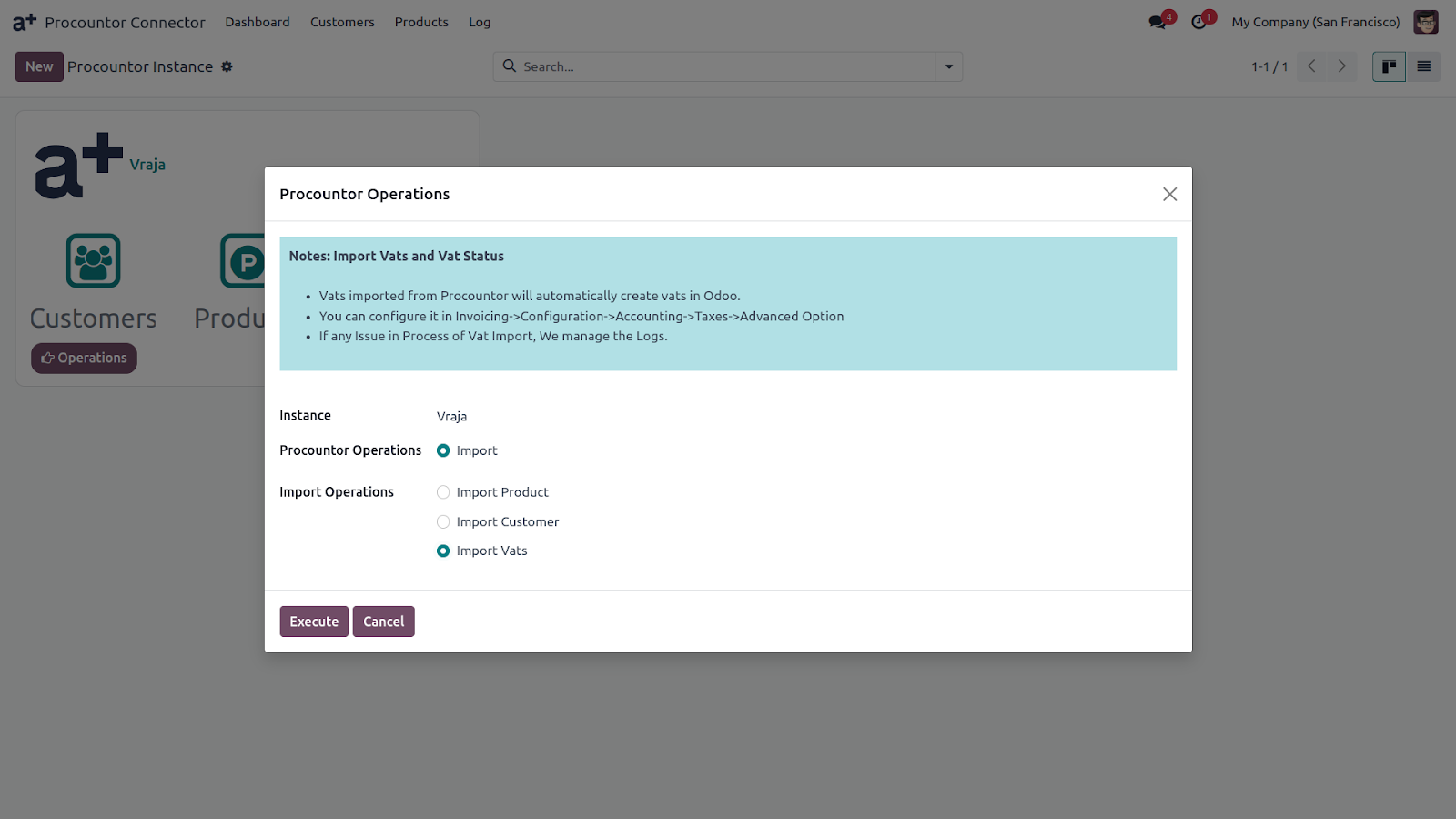Click the Execute button

pyautogui.click(x=314, y=622)
